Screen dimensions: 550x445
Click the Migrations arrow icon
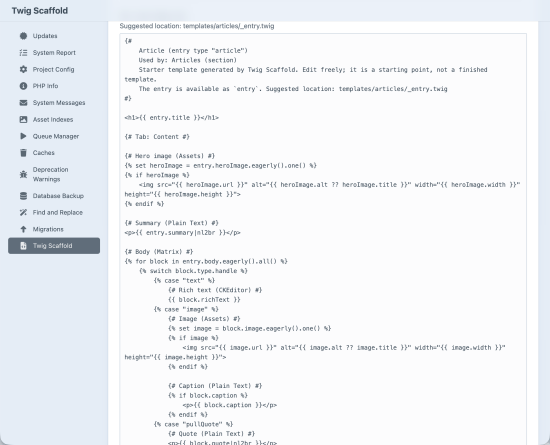(x=23, y=229)
